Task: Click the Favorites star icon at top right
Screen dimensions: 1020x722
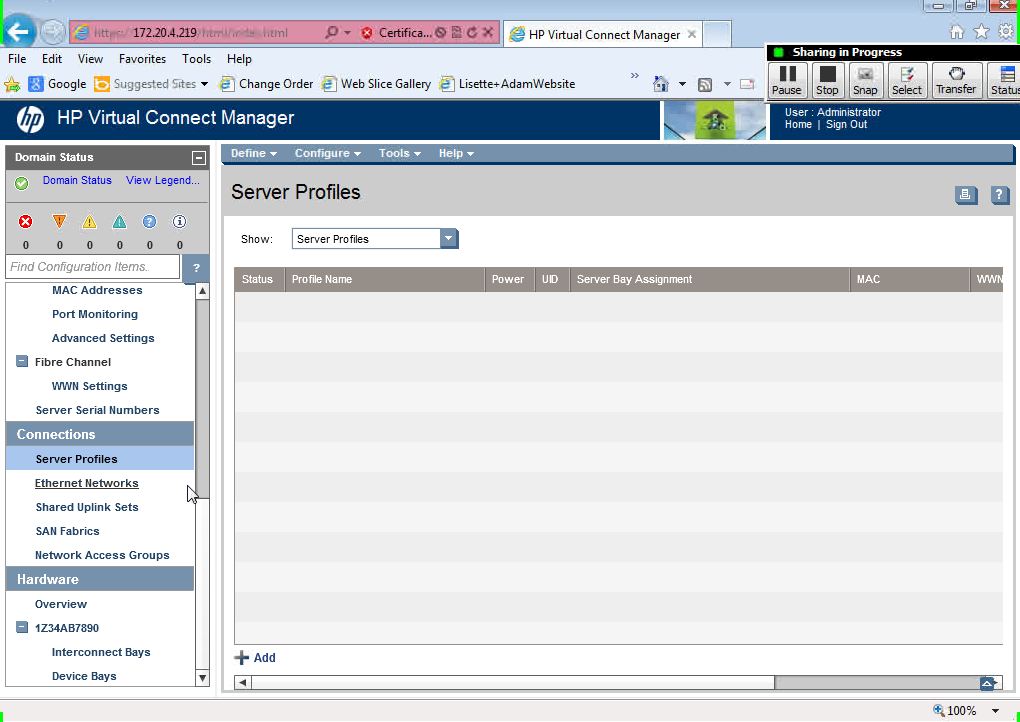Action: (982, 31)
